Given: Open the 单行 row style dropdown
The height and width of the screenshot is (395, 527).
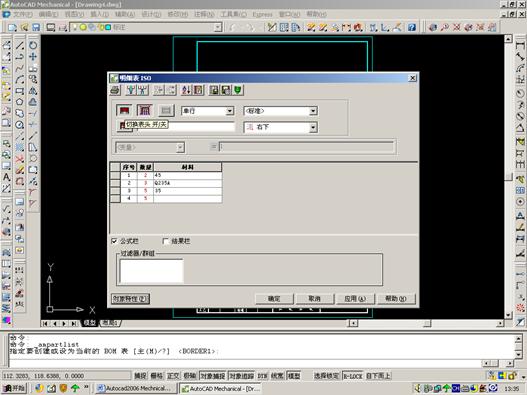Looking at the screenshot, I should point(230,111).
